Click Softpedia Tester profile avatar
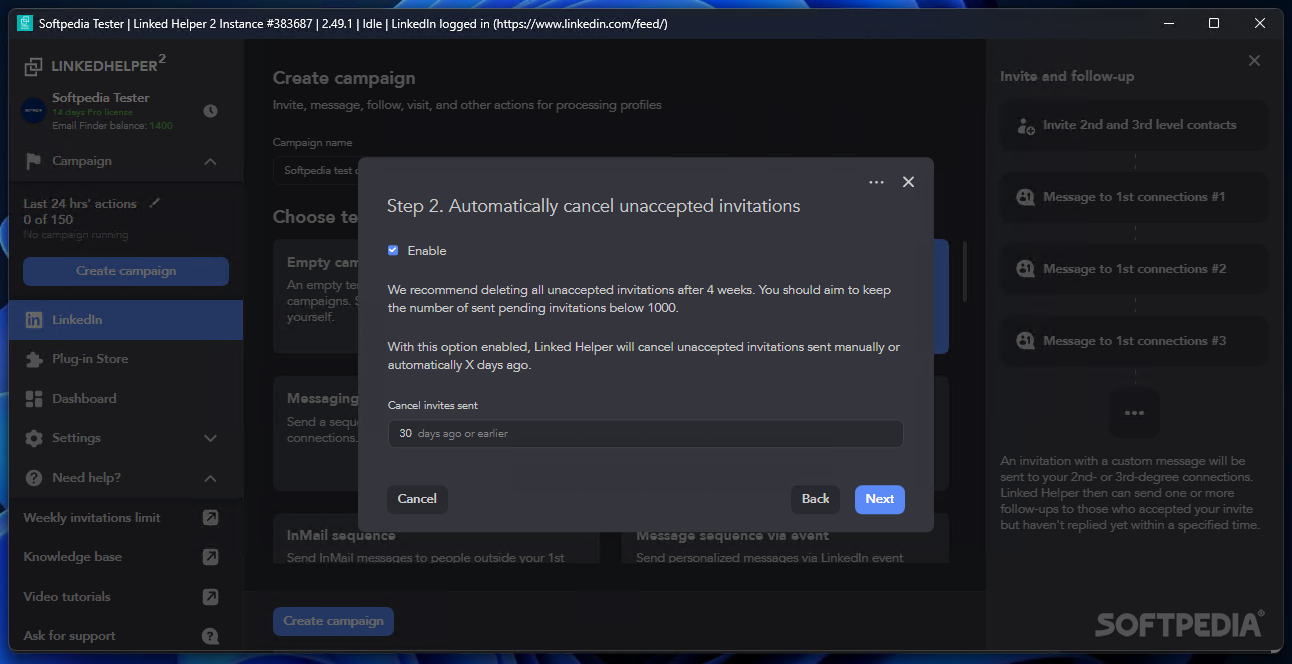The image size is (1292, 664). tap(33, 111)
